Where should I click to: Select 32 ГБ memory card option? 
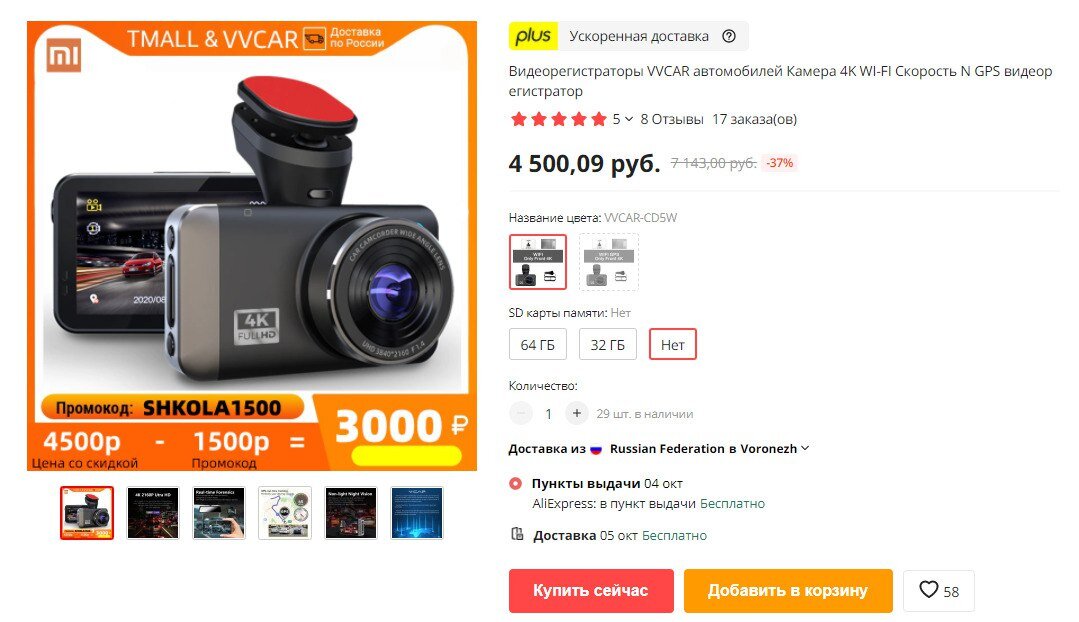coord(608,345)
